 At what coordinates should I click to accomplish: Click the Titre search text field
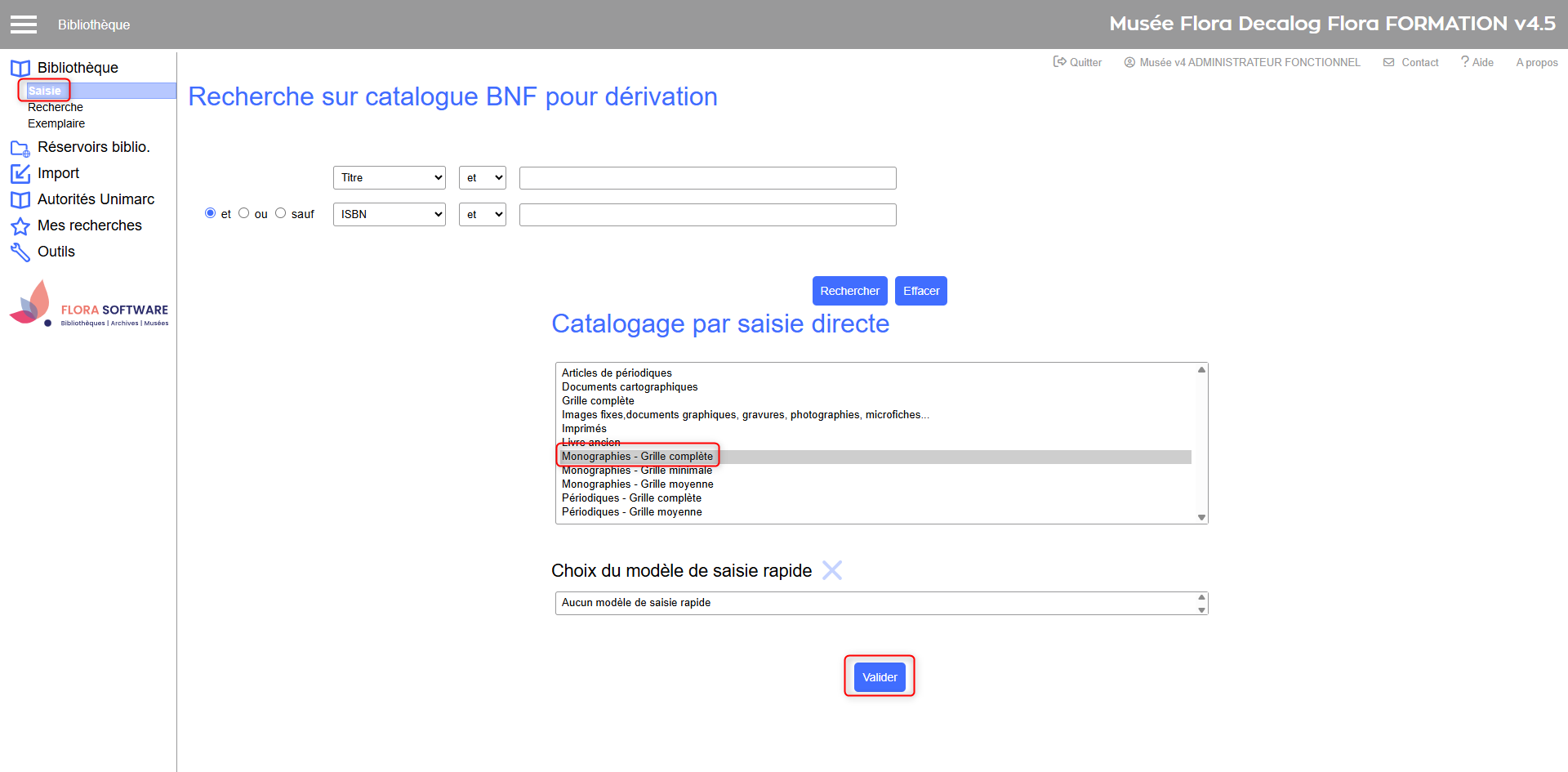[x=707, y=178]
